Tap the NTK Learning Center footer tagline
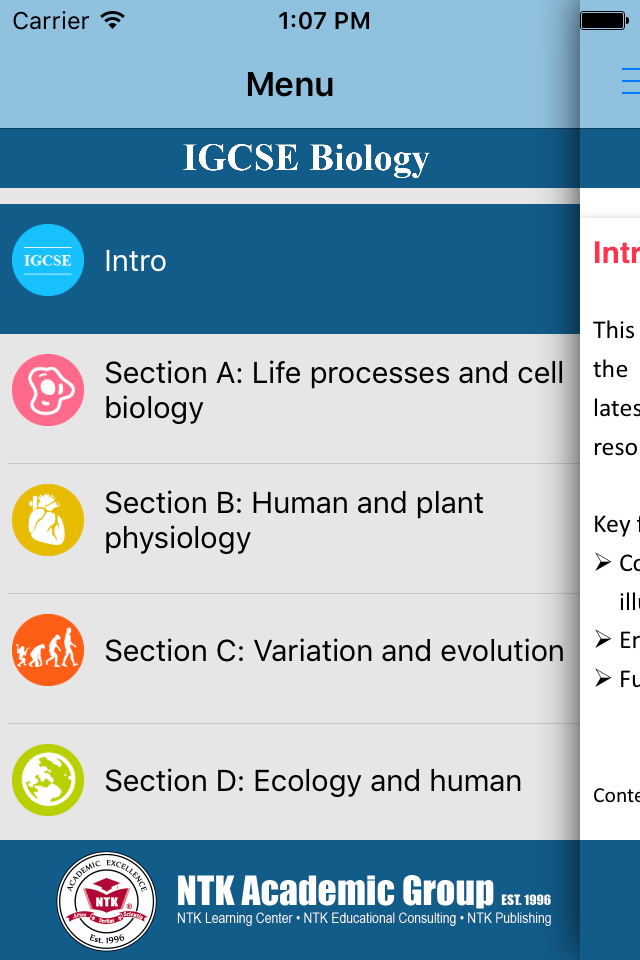Image resolution: width=640 pixels, height=960 pixels. (364, 918)
